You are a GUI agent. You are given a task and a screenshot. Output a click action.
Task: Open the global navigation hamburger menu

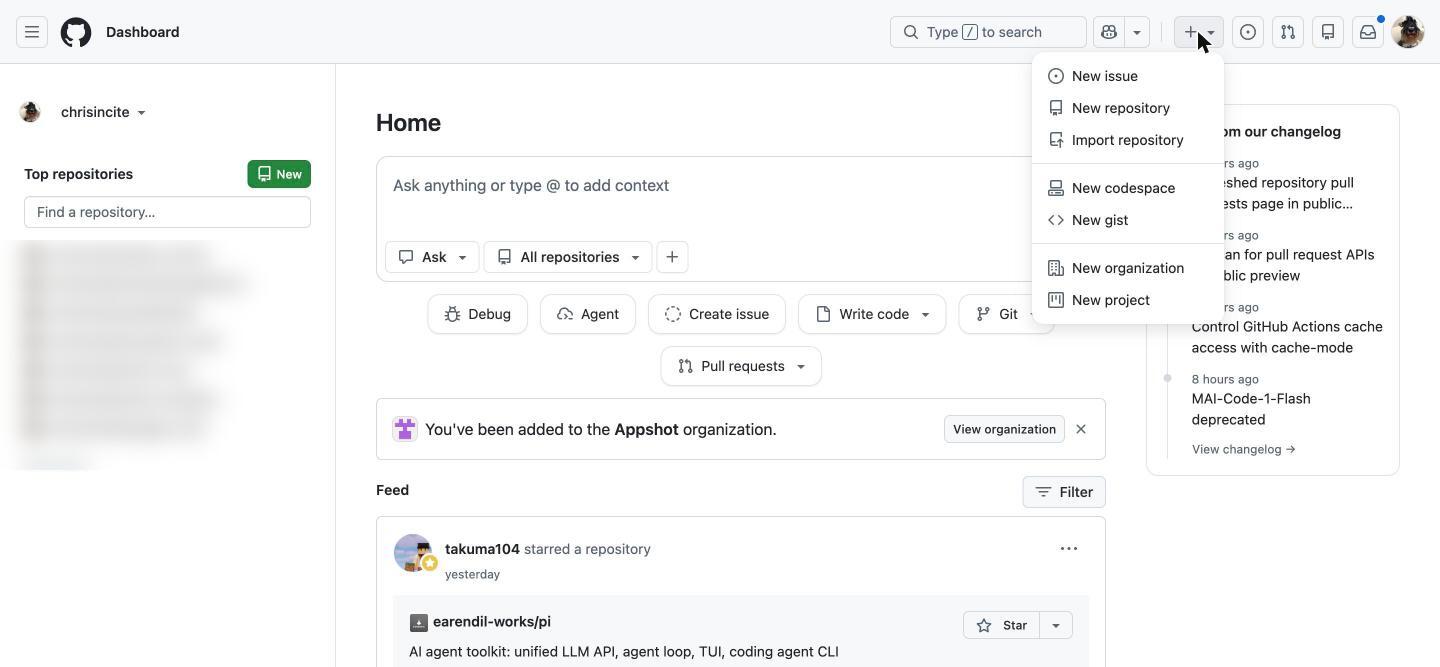pos(32,32)
